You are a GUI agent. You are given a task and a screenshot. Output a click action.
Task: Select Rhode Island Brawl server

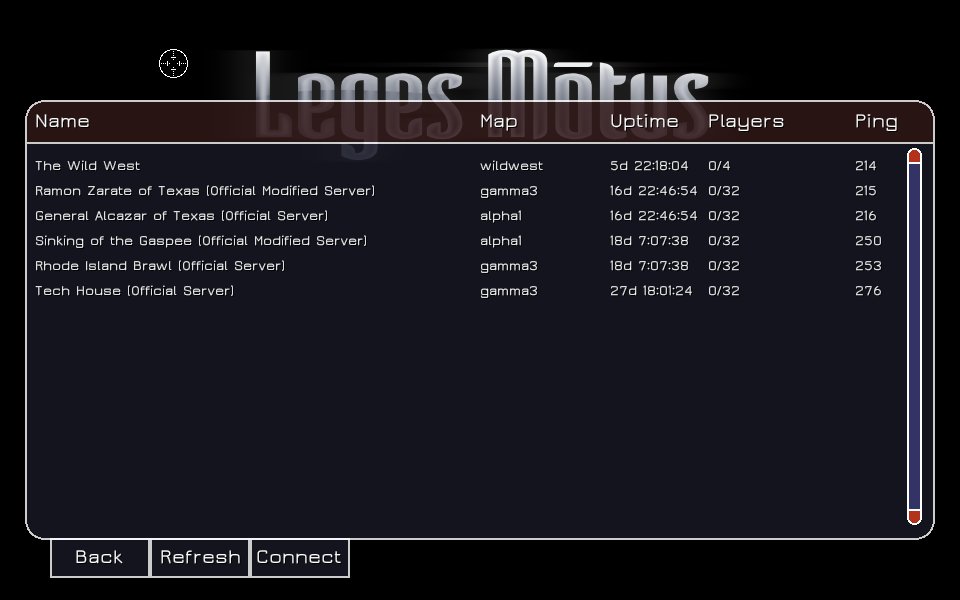coord(160,266)
